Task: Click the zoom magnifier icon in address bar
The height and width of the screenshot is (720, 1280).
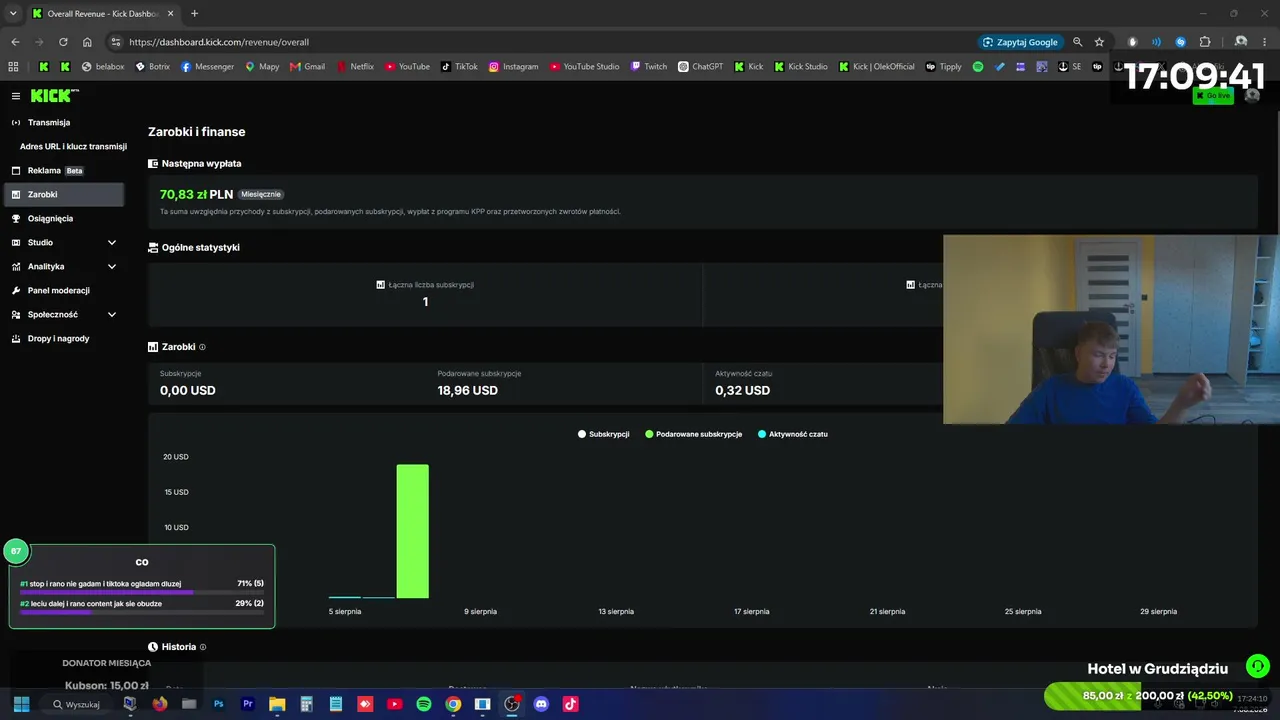Action: coord(1077,42)
